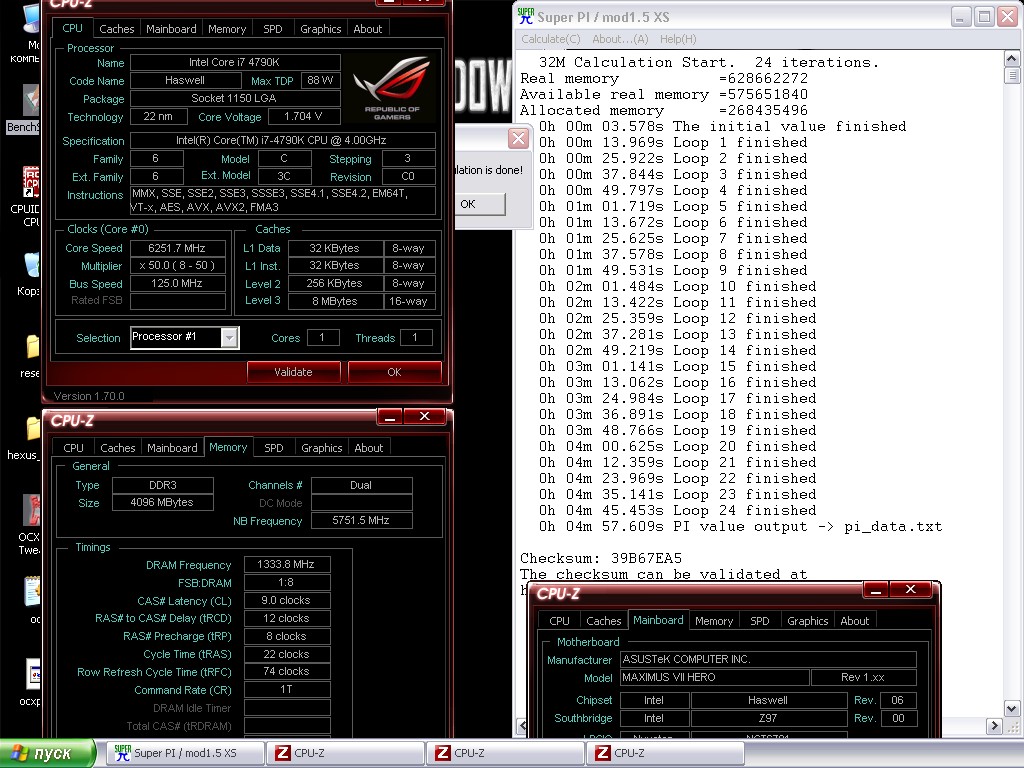
Task: Open Graphics tab in the CPU-Z Memory window
Action: [322, 448]
